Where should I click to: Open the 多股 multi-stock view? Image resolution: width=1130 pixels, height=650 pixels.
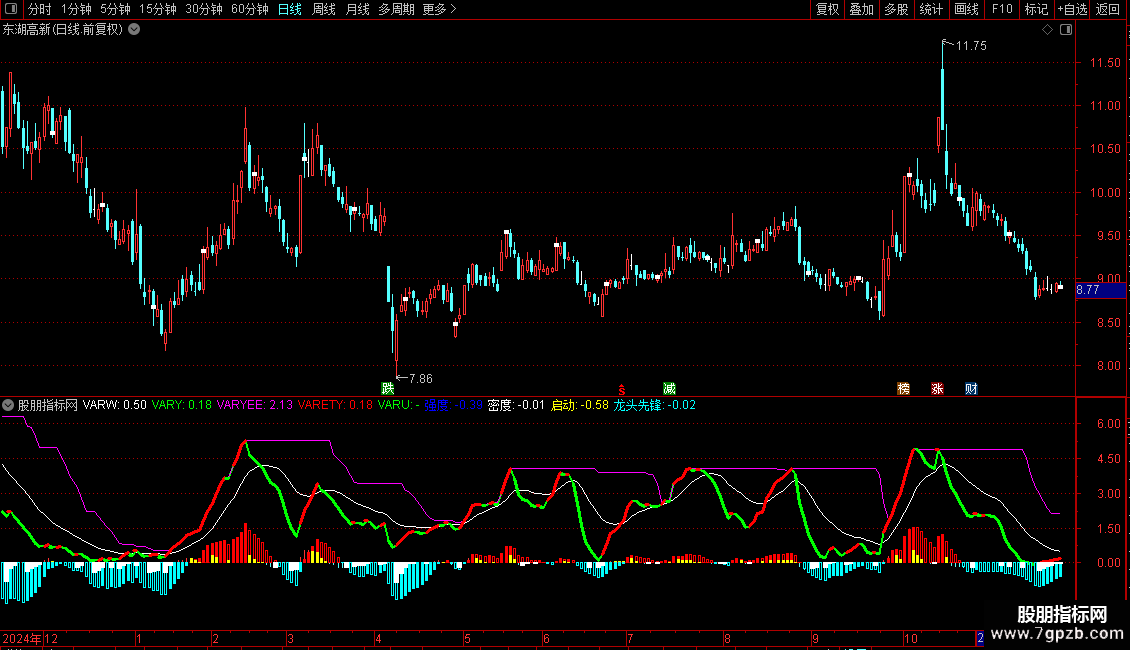pos(896,9)
